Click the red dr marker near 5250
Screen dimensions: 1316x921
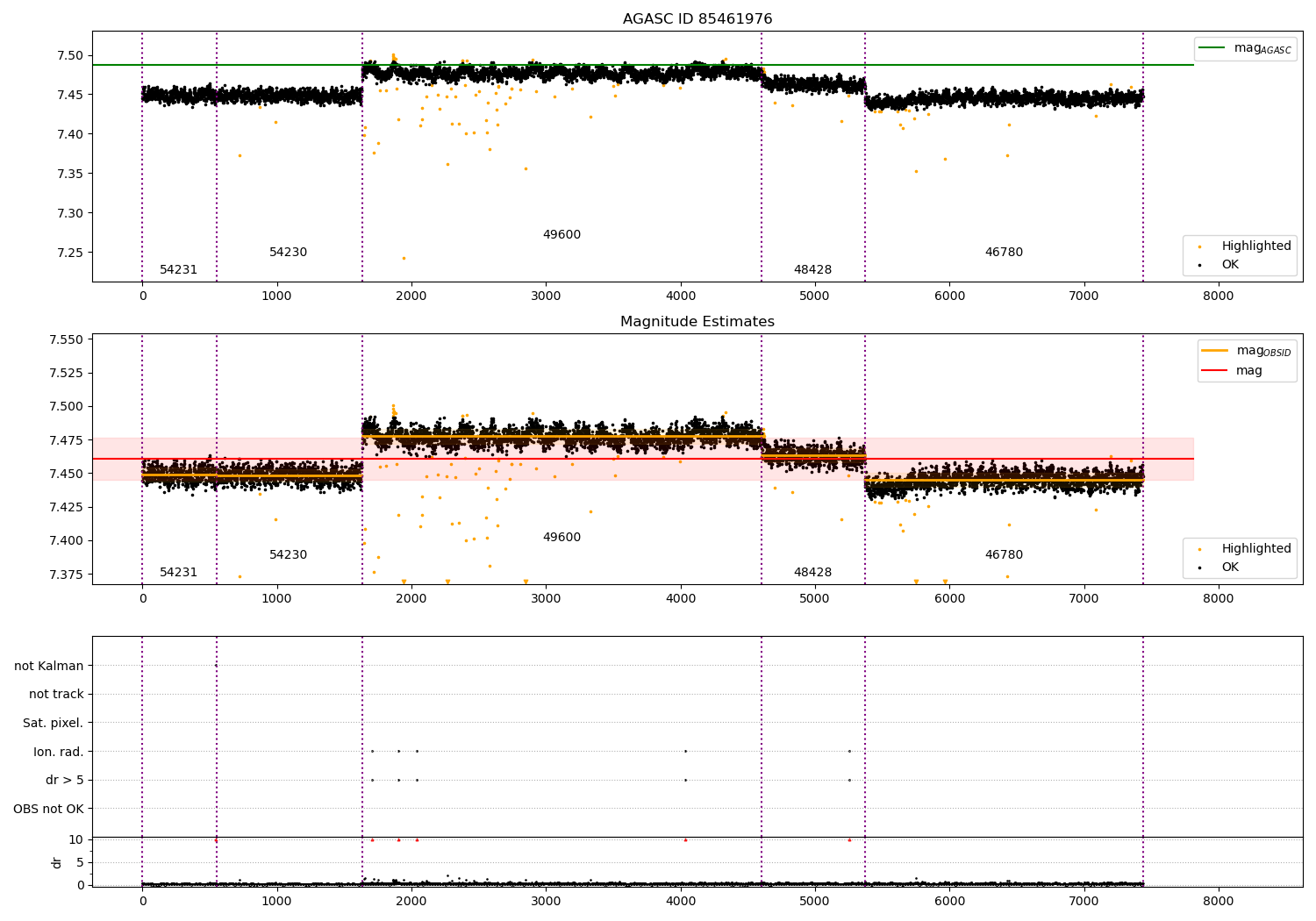tap(849, 839)
